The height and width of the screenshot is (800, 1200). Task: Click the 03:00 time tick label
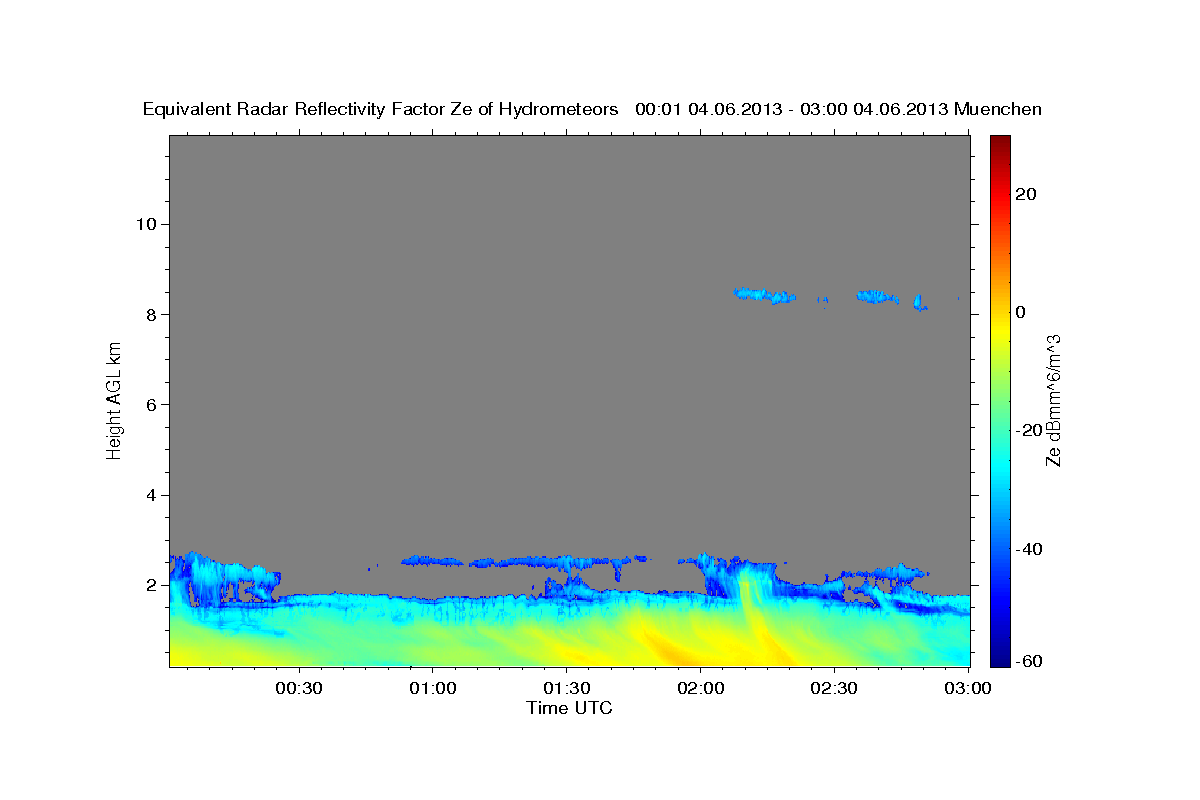(967, 689)
